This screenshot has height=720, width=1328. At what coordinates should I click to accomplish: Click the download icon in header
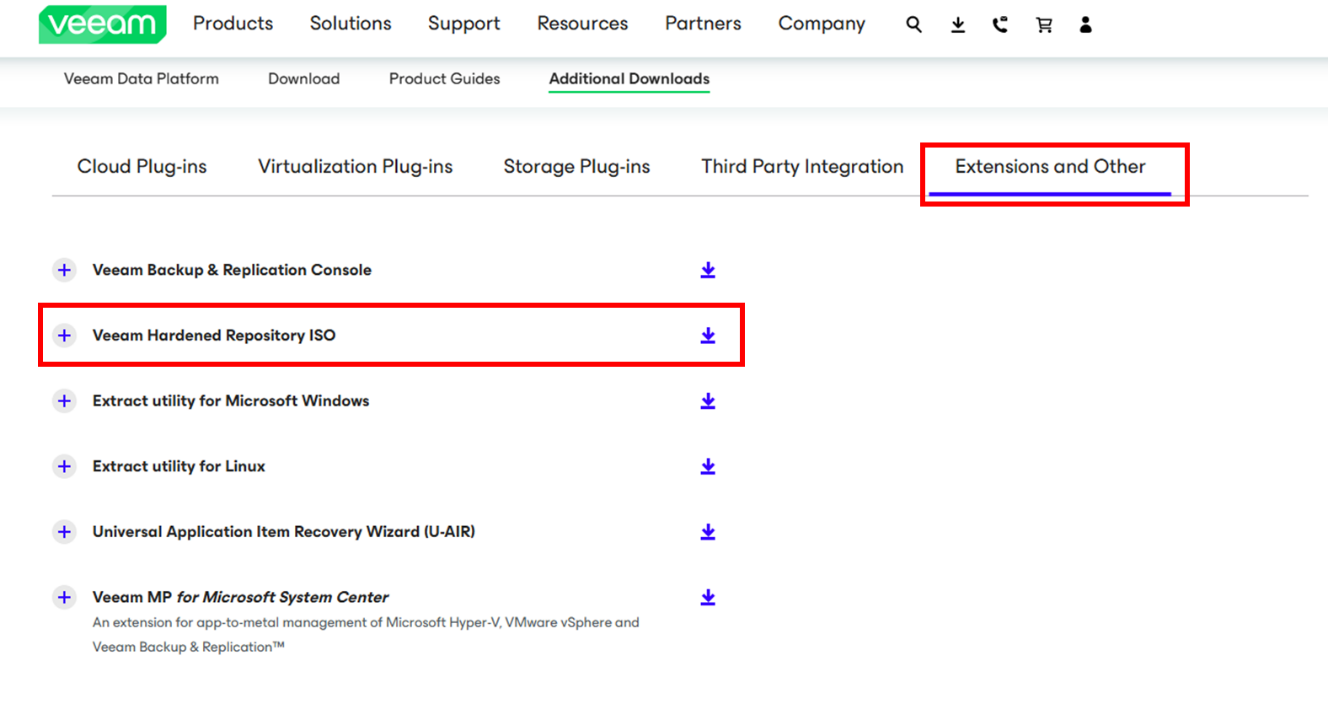point(958,25)
